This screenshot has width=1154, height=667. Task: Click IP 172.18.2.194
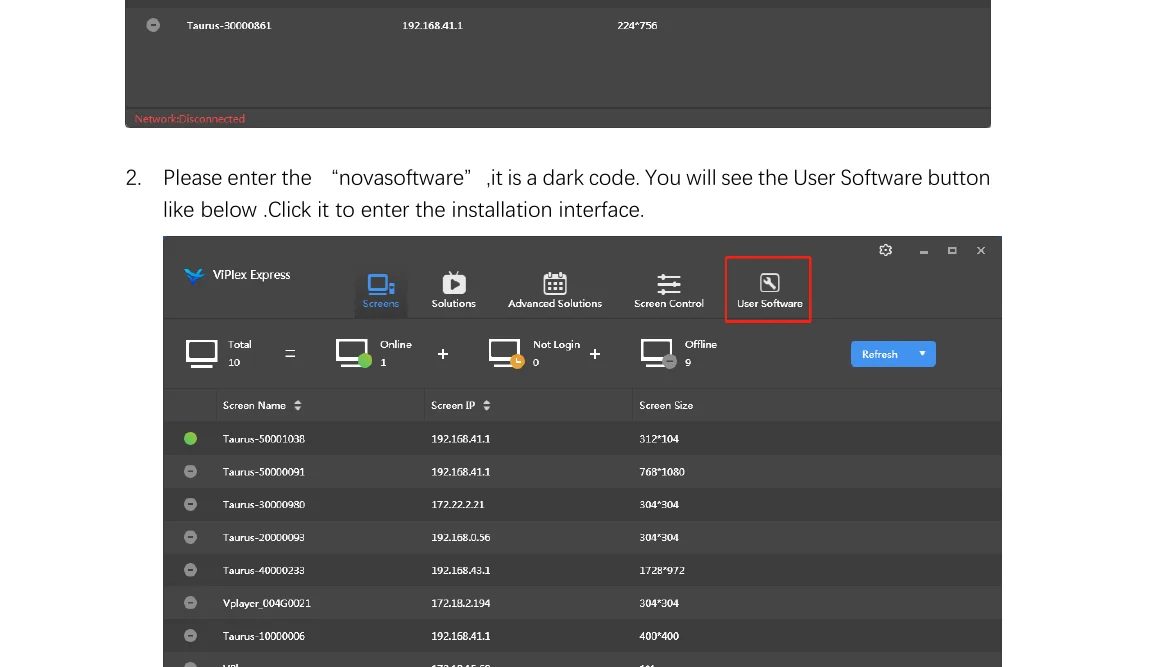461,603
